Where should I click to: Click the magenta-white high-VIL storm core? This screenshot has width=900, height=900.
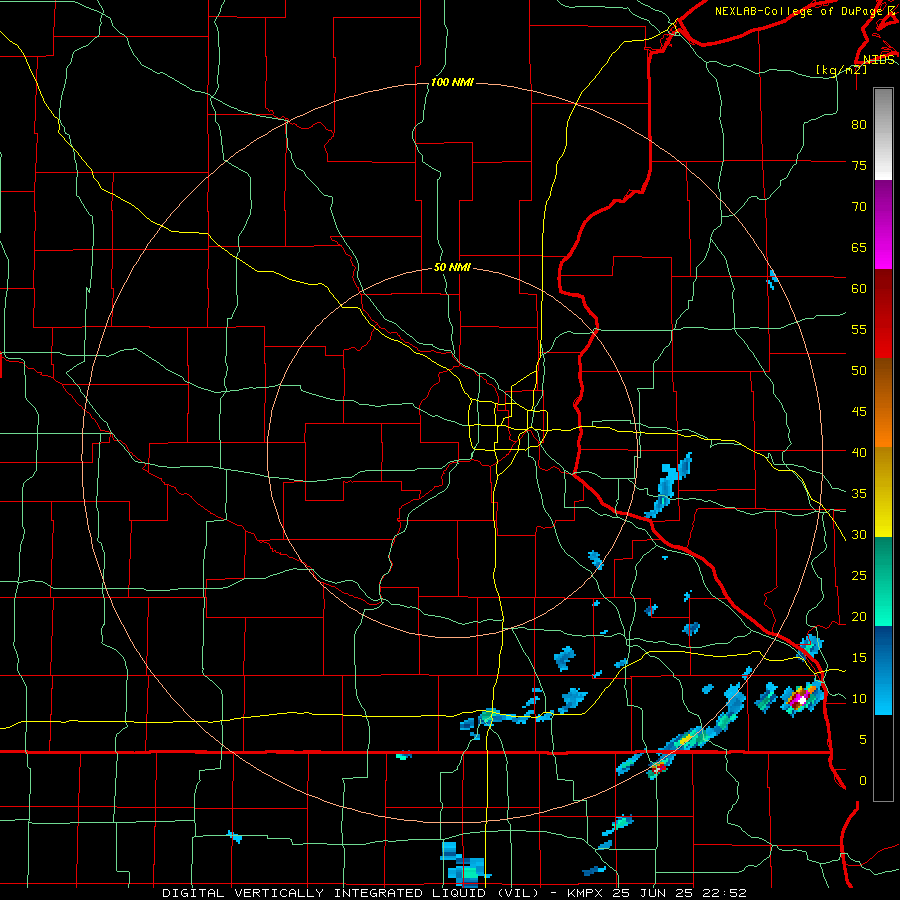[800, 699]
